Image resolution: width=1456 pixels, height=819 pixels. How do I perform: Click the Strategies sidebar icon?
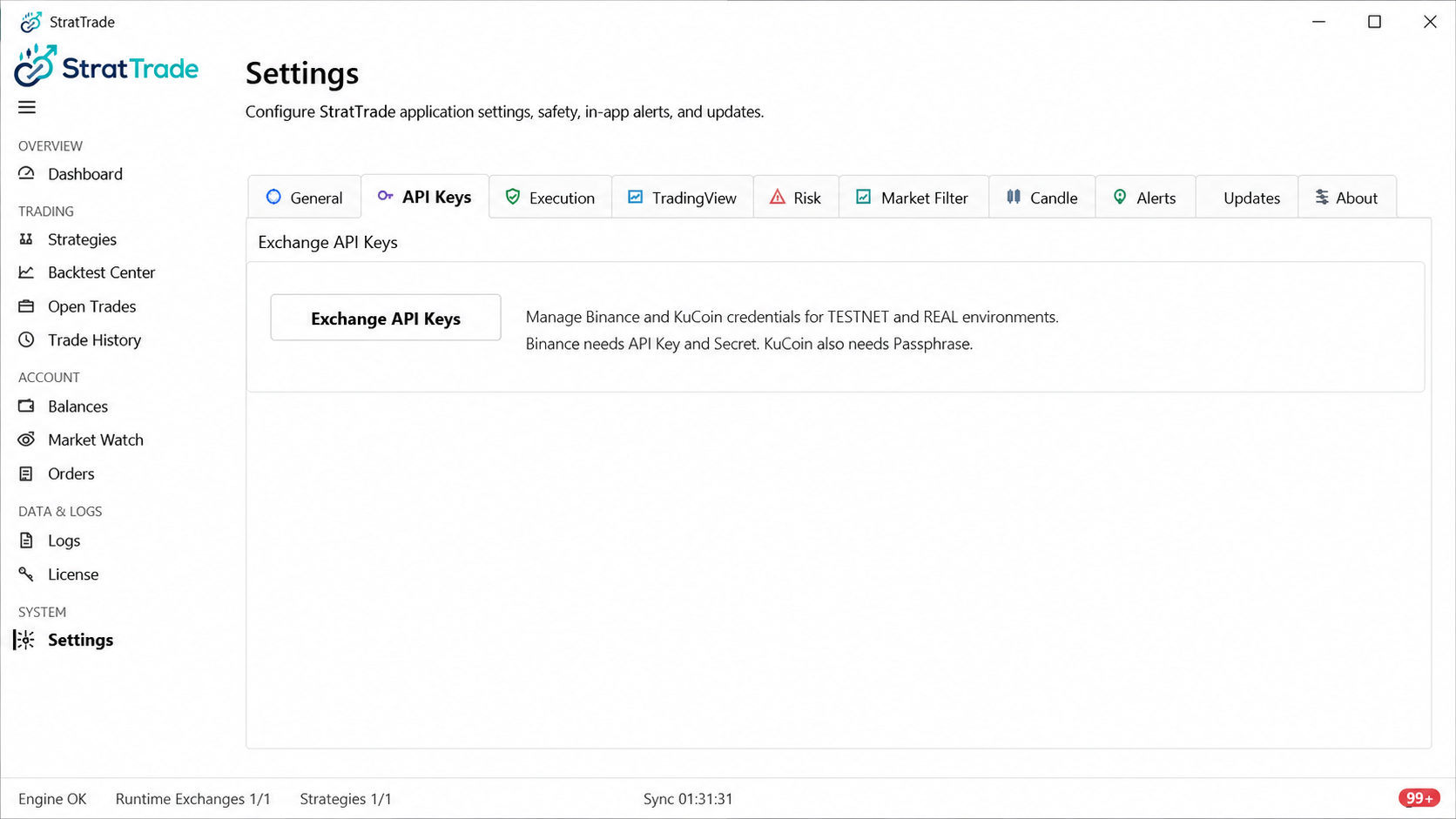26,238
